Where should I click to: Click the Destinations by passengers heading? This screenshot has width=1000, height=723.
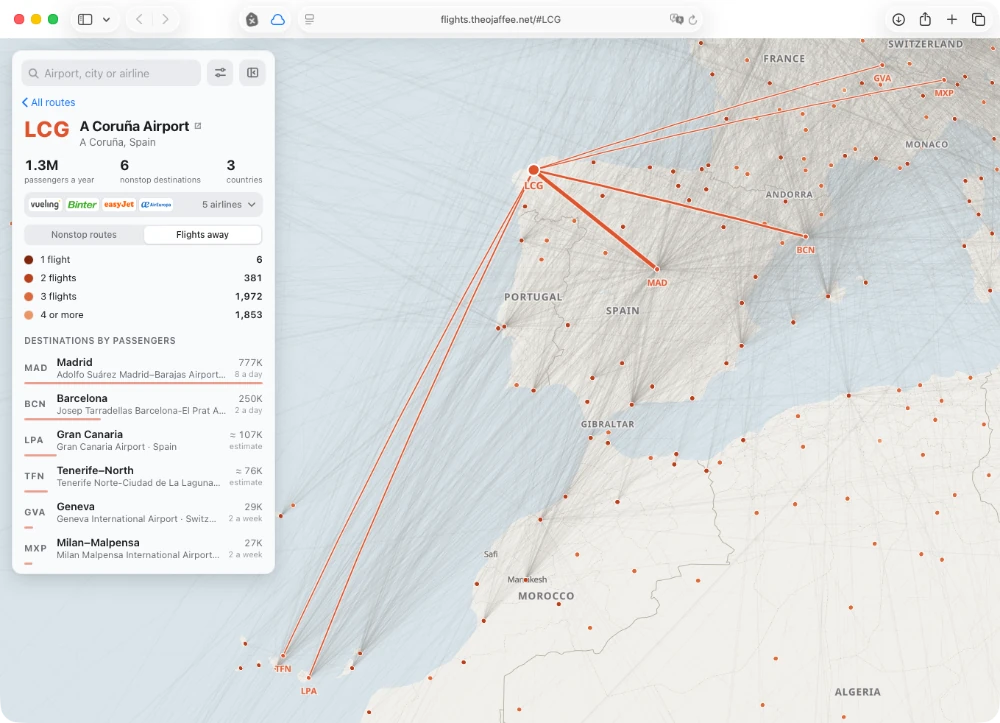coord(100,340)
